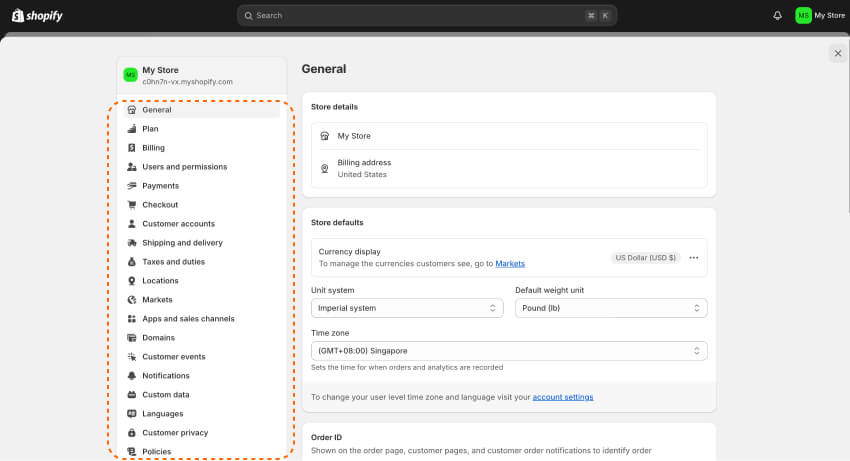Viewport: 850px width, 461px height.
Task: Click the store icon beside My Store details
Action: (x=325, y=136)
